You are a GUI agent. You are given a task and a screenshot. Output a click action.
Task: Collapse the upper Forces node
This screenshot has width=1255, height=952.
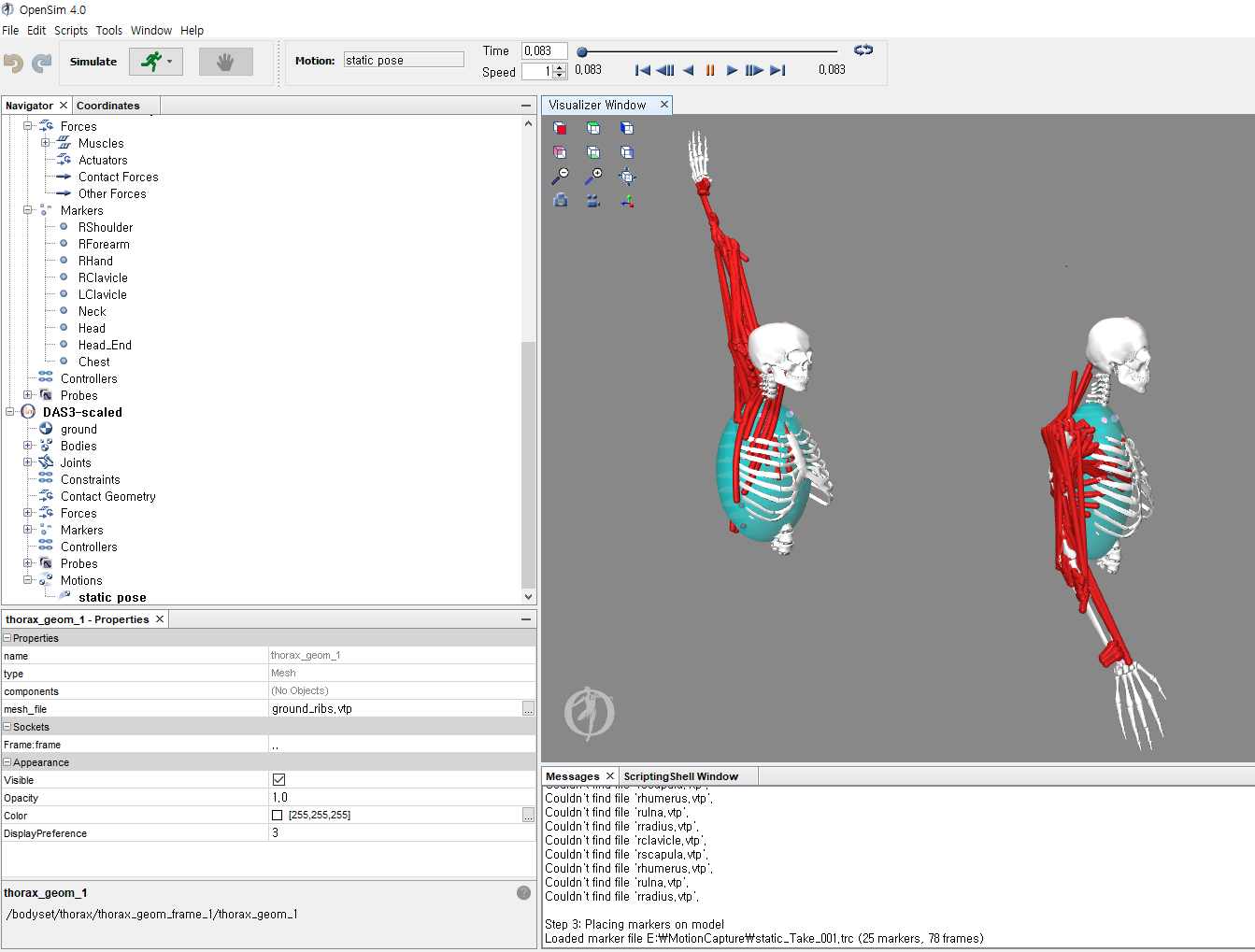[28, 125]
